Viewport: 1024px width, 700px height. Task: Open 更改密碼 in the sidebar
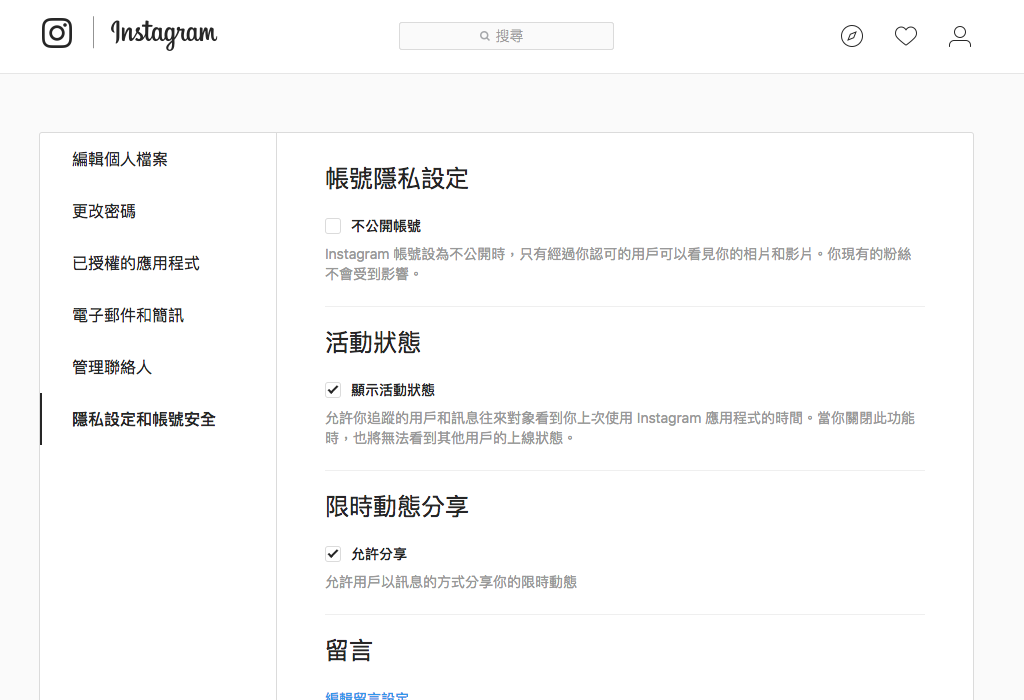point(104,212)
